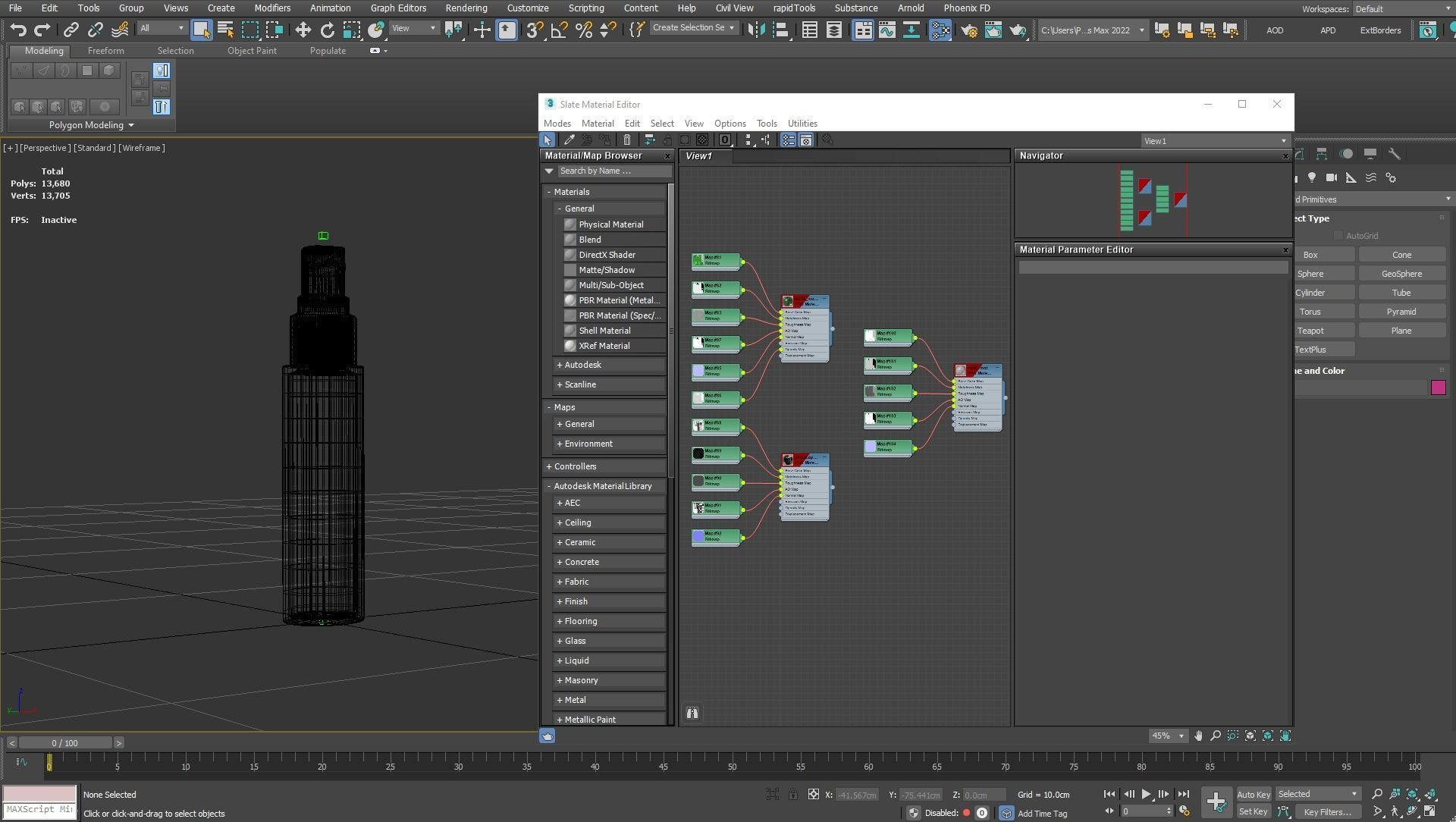The width and height of the screenshot is (1456, 822).
Task: Open Slate Material menu
Action: [x=598, y=123]
